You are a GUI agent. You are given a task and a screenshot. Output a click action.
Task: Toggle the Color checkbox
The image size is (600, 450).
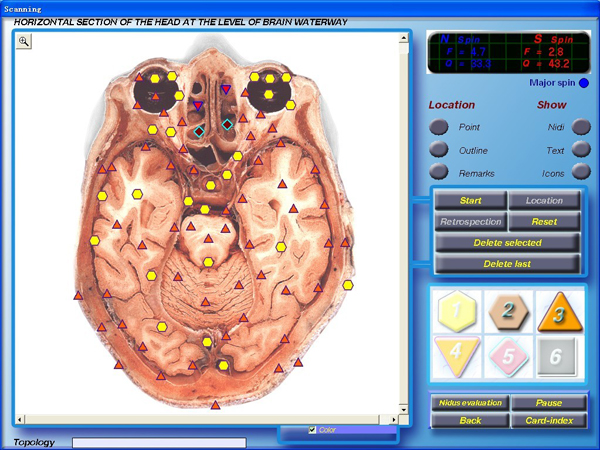coord(312,430)
